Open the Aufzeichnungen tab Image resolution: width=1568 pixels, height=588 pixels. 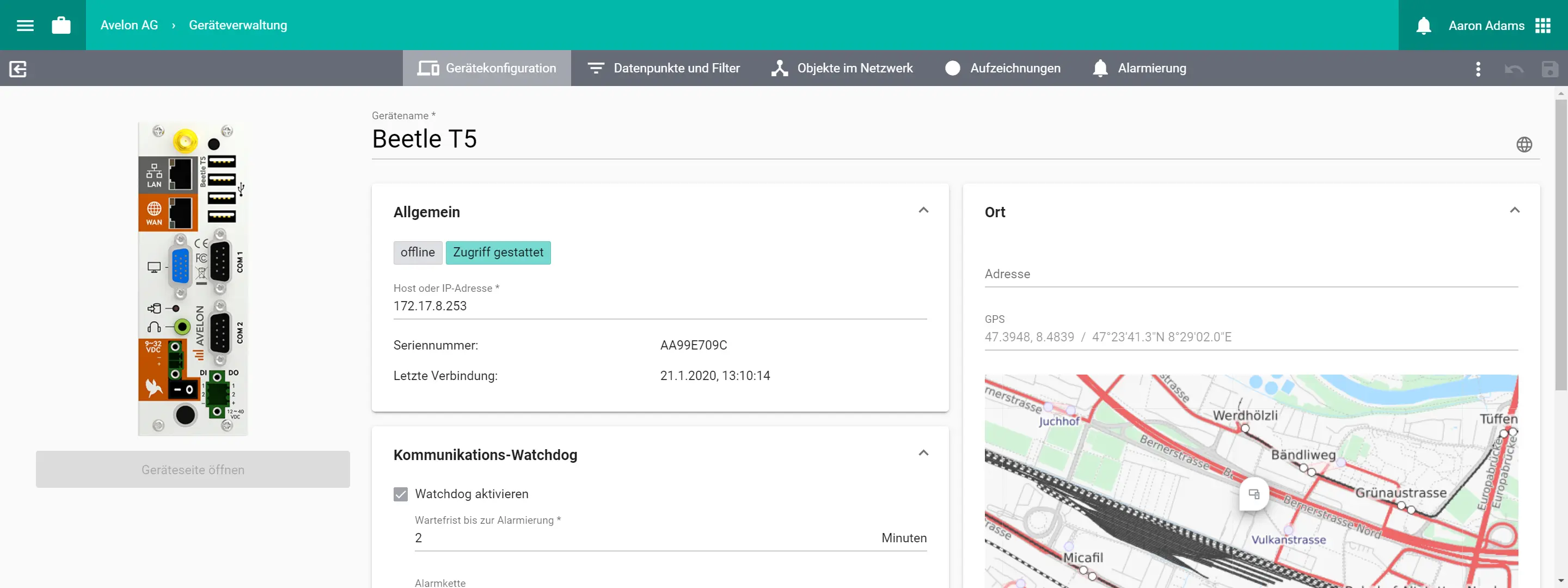[x=1002, y=68]
